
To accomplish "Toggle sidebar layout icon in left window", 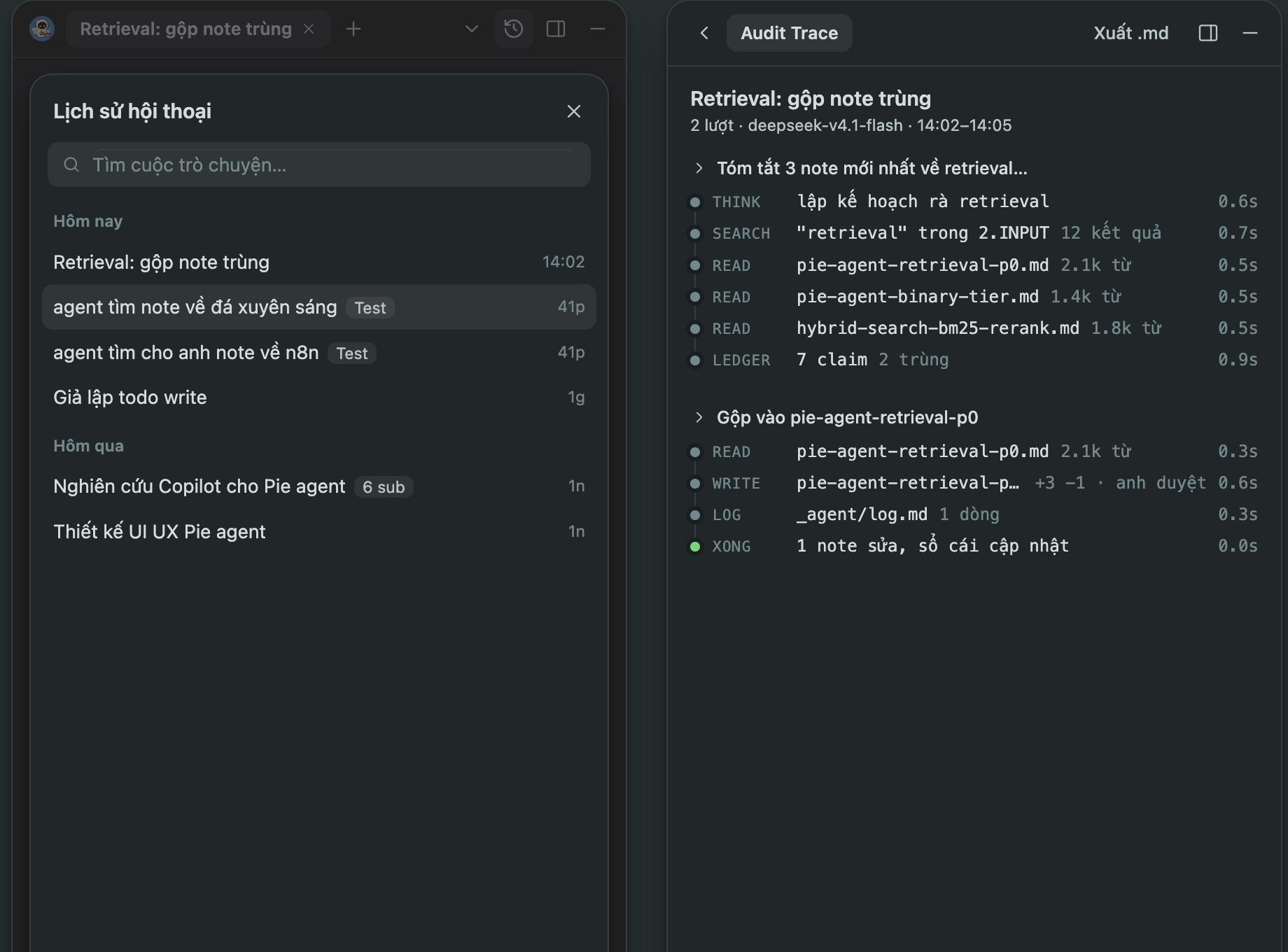I will [x=556, y=29].
